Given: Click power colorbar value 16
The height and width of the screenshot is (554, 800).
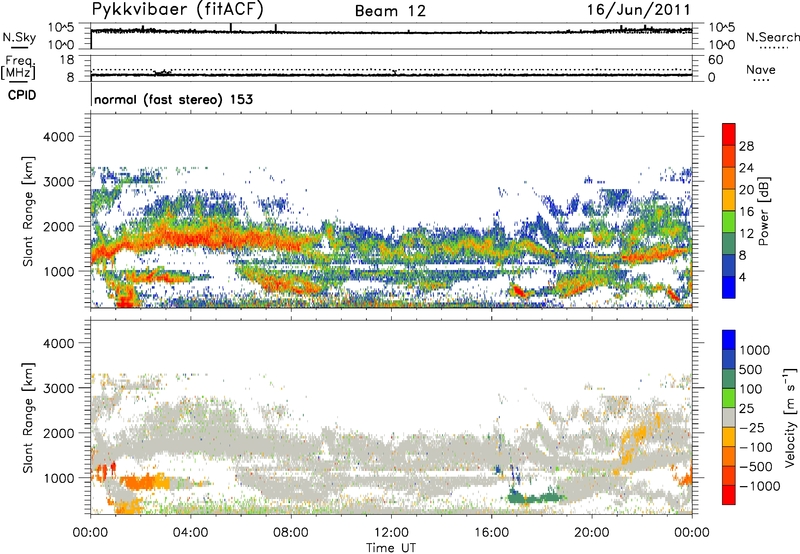Looking at the screenshot, I should (746, 212).
